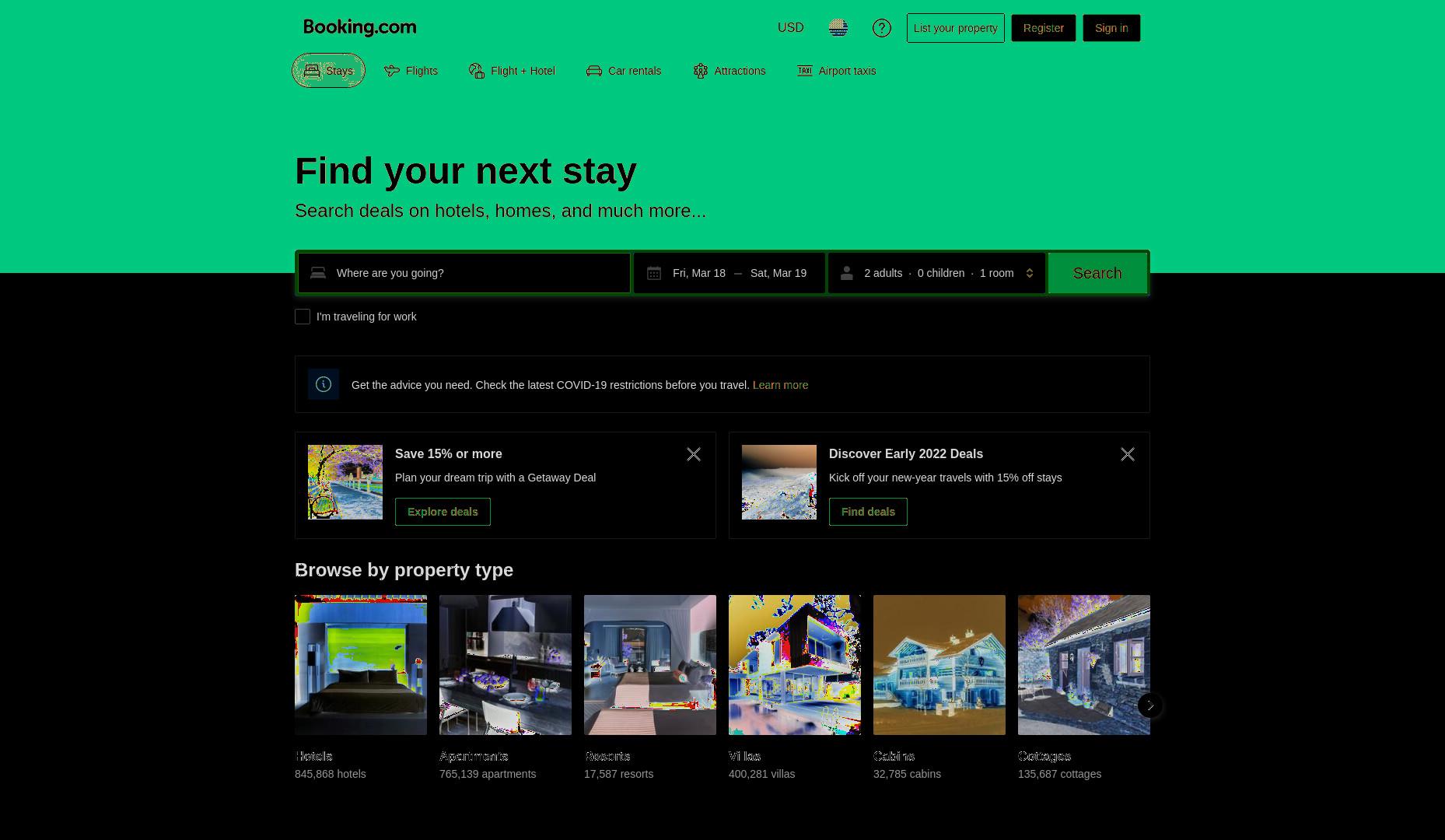Viewport: 1445px width, 840px height.
Task: Open the Hotels property thumbnail
Action: point(361,665)
